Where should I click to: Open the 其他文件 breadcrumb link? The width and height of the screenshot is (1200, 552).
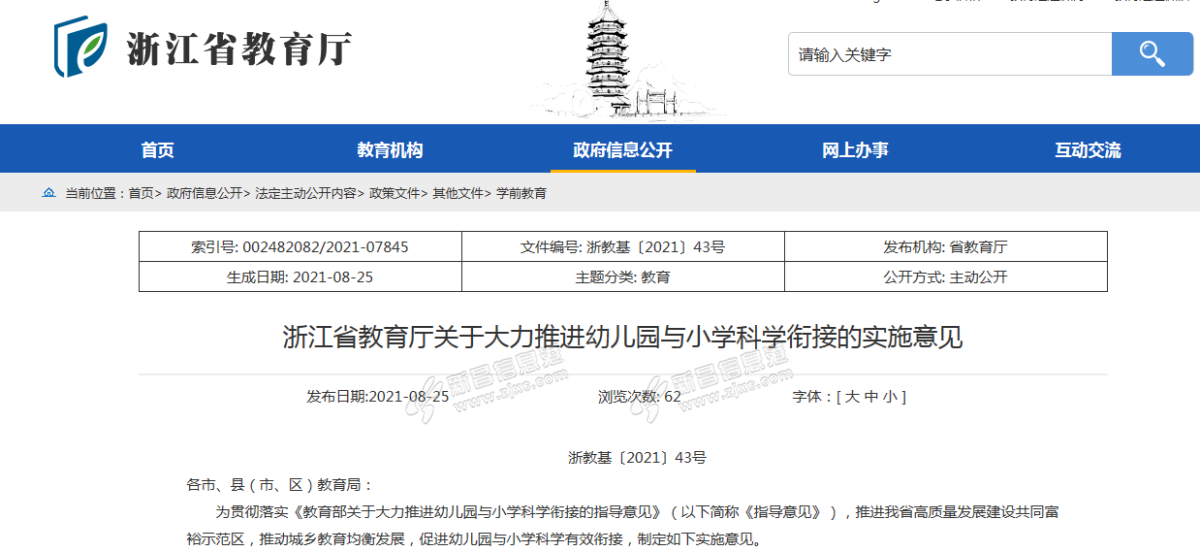pos(457,194)
